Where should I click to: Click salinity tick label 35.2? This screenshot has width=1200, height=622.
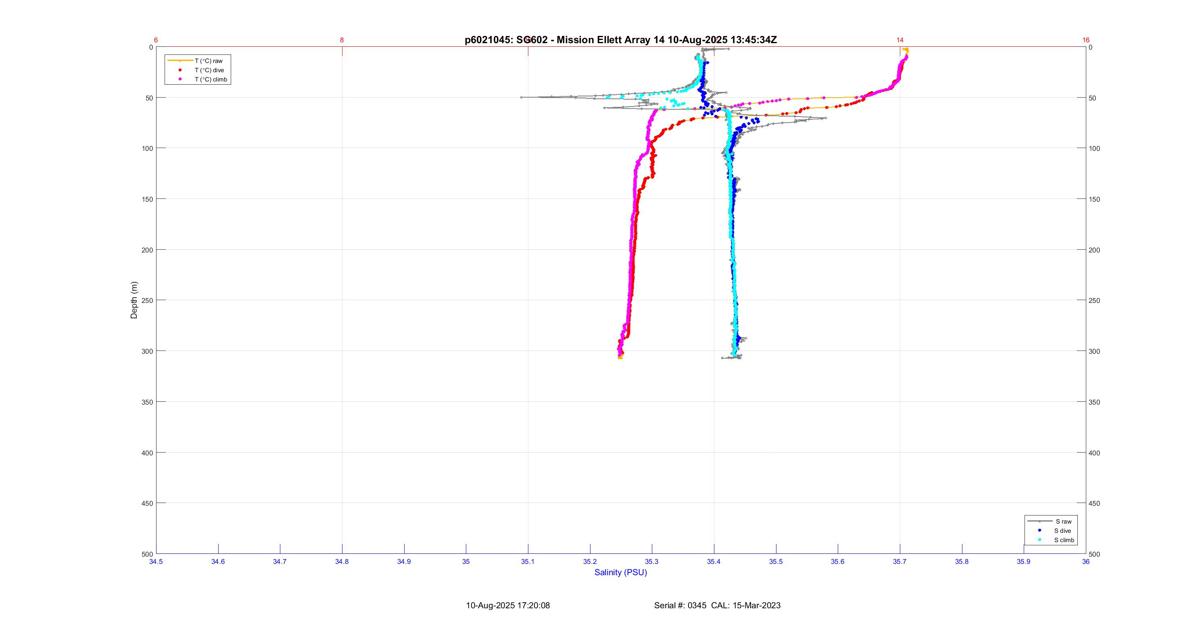(x=590, y=562)
